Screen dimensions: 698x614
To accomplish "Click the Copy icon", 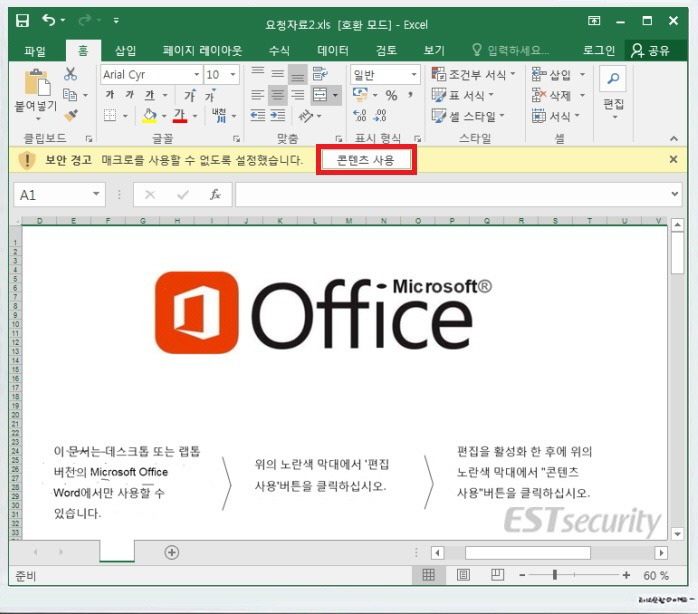I will (70, 94).
